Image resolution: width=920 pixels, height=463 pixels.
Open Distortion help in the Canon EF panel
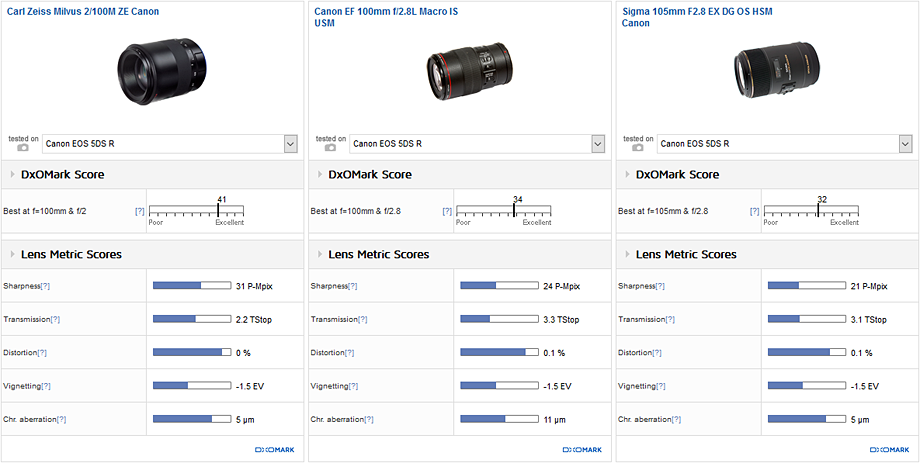pyautogui.click(x=350, y=353)
